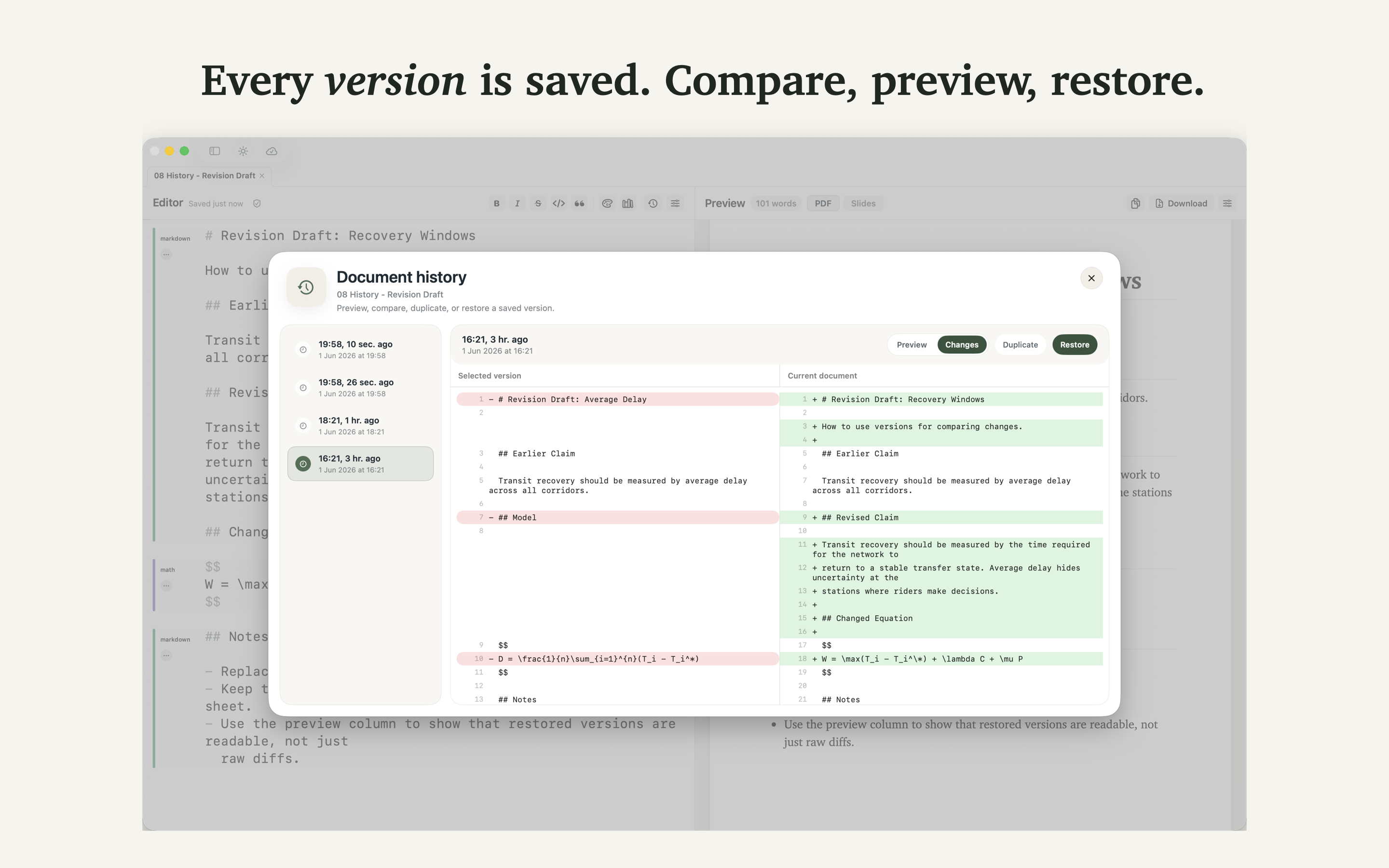This screenshot has width=1389, height=868.
Task: Click the 'Preview' panel title
Action: [x=724, y=203]
